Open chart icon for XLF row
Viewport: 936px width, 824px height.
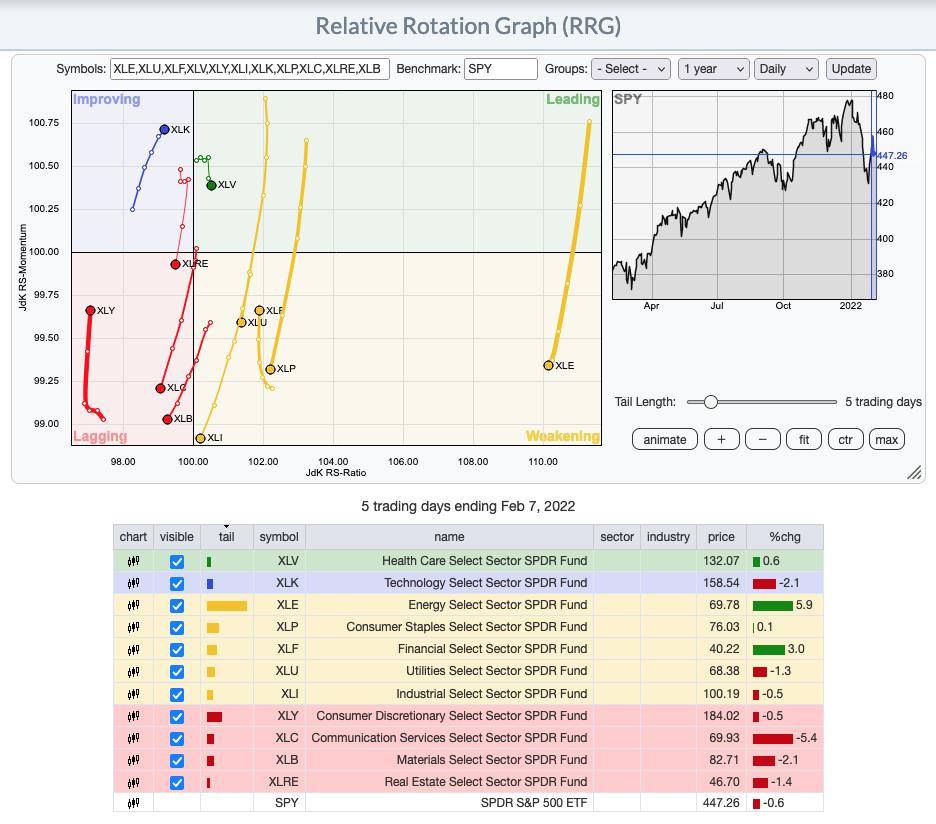coord(133,650)
